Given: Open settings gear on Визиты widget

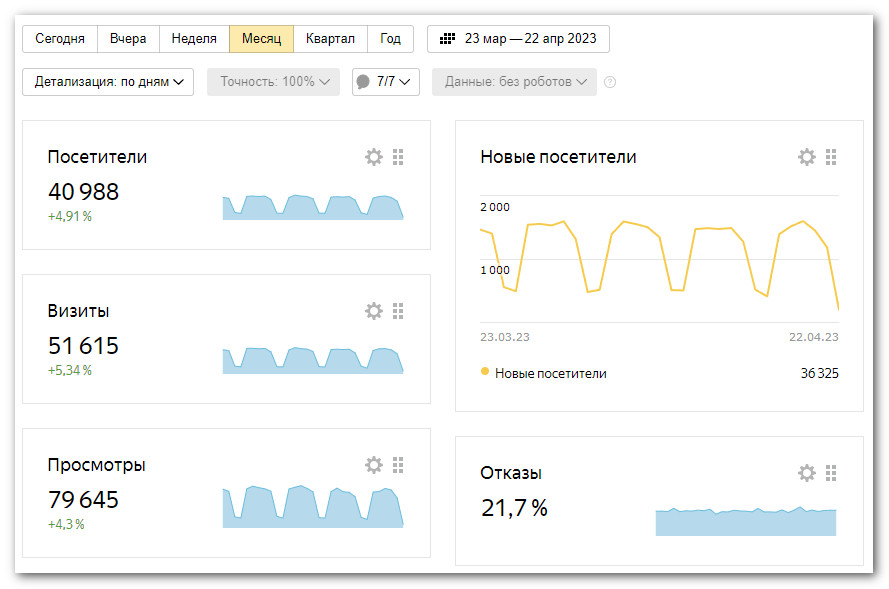Looking at the screenshot, I should pyautogui.click(x=374, y=311).
